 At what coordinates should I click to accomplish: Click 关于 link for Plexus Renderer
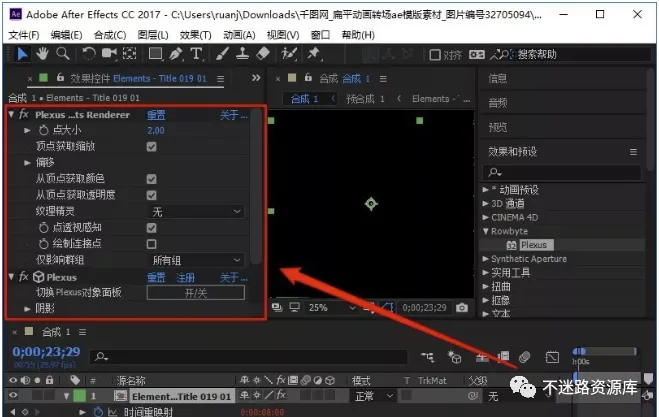(234, 115)
